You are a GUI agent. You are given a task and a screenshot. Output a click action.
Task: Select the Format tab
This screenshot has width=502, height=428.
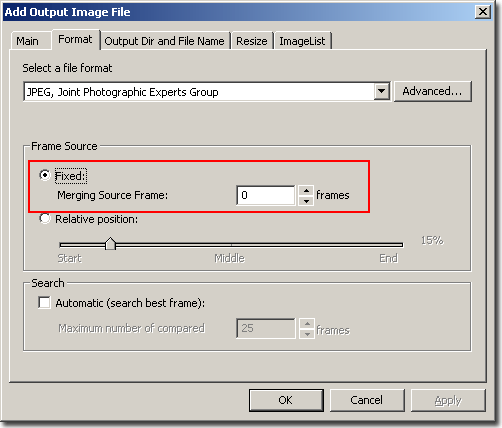[75, 39]
